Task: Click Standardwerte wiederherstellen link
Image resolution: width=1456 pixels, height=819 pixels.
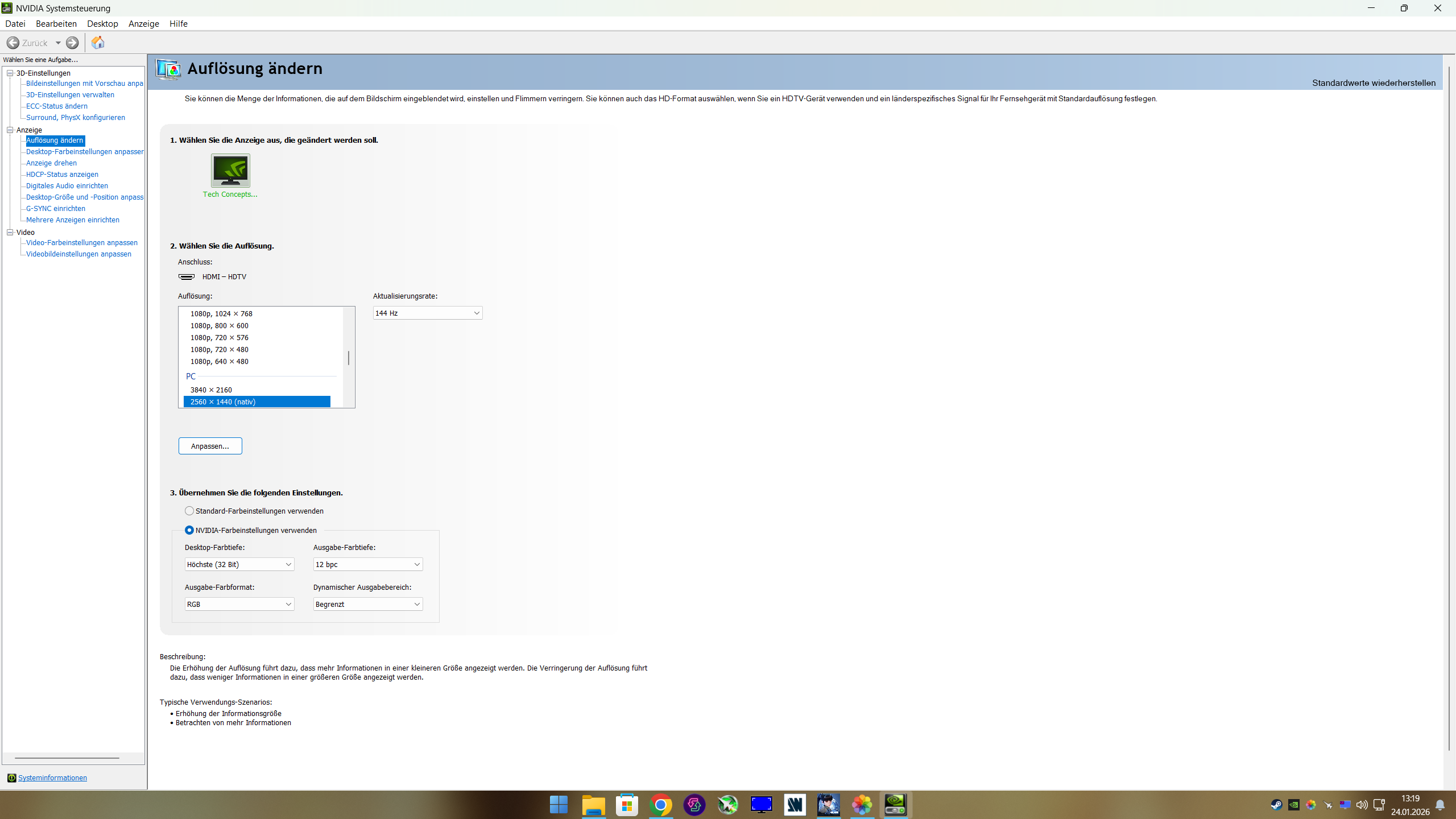Action: [x=1374, y=83]
